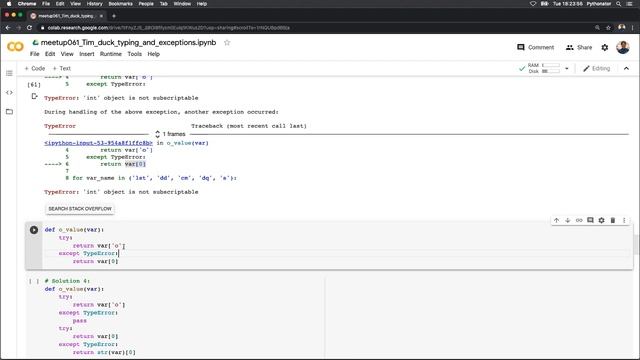The height and width of the screenshot is (360, 640).
Task: Add a new Code cell
Action: click(35, 68)
